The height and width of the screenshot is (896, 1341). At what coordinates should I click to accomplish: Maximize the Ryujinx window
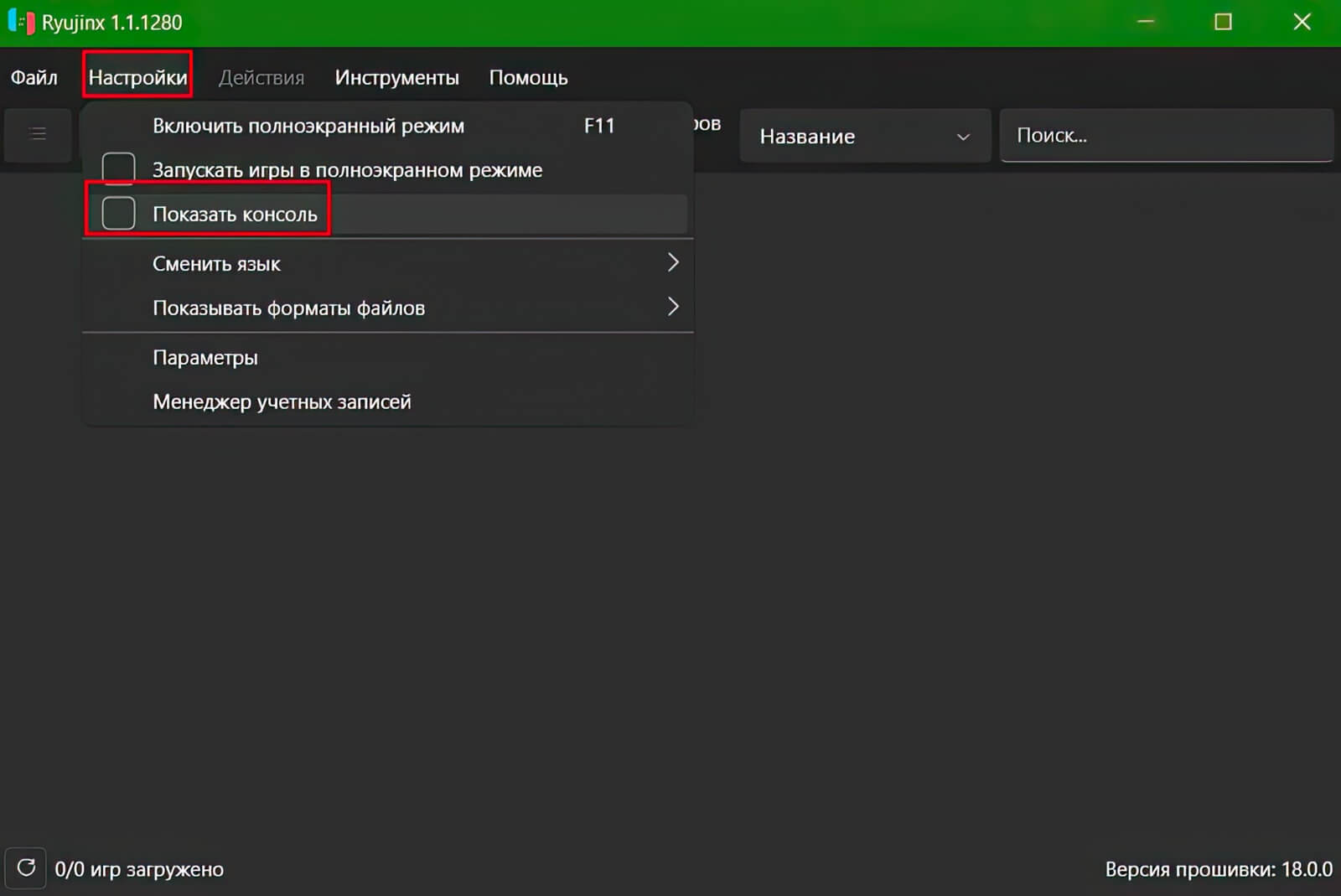(1223, 22)
